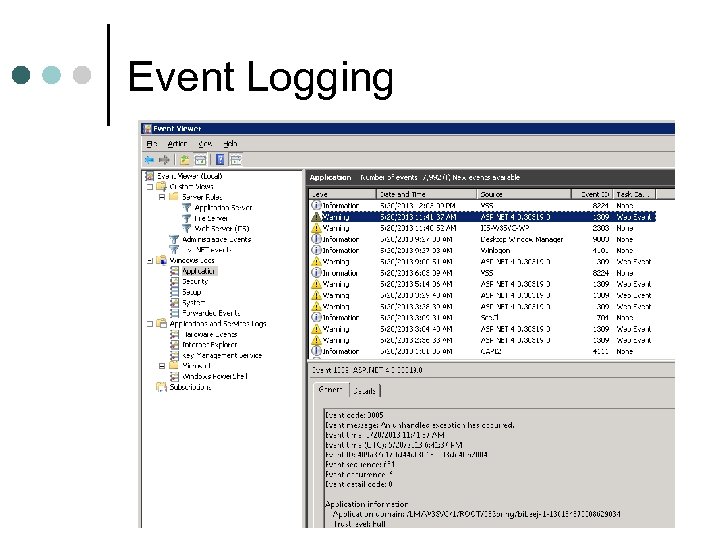Click the Web Server (IIS) filter icon
This screenshot has height=540, width=720.
point(186,228)
